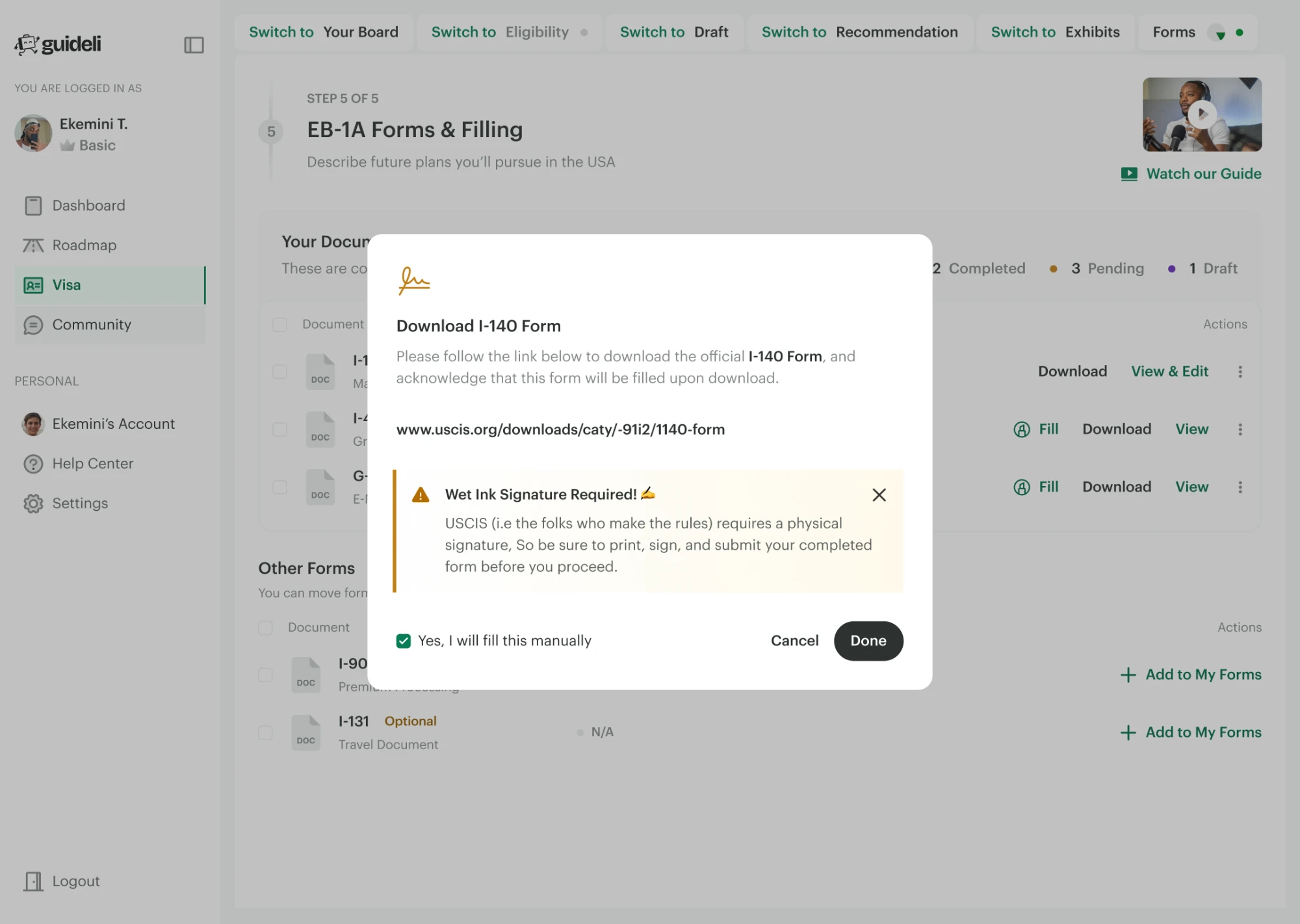1300x924 pixels.
Task: Switch to Recommendation tab
Action: point(859,32)
